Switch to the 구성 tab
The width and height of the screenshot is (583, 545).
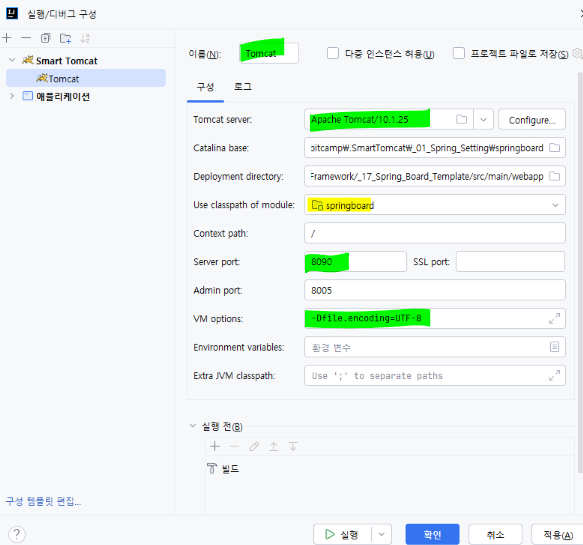(x=205, y=87)
